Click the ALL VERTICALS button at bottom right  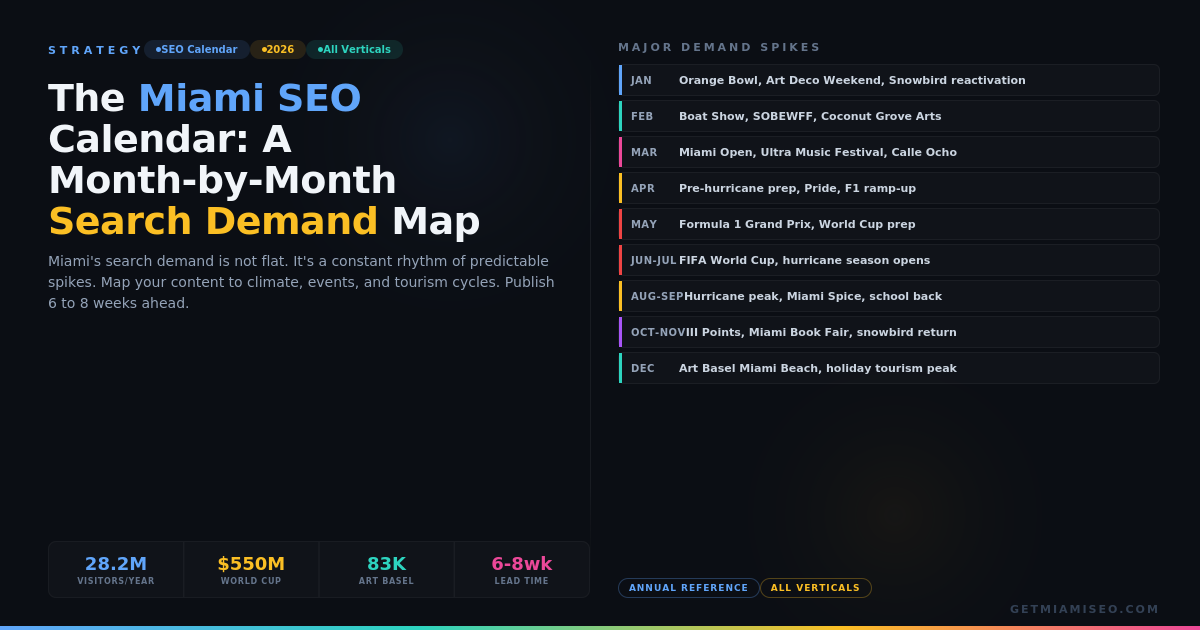[x=816, y=588]
